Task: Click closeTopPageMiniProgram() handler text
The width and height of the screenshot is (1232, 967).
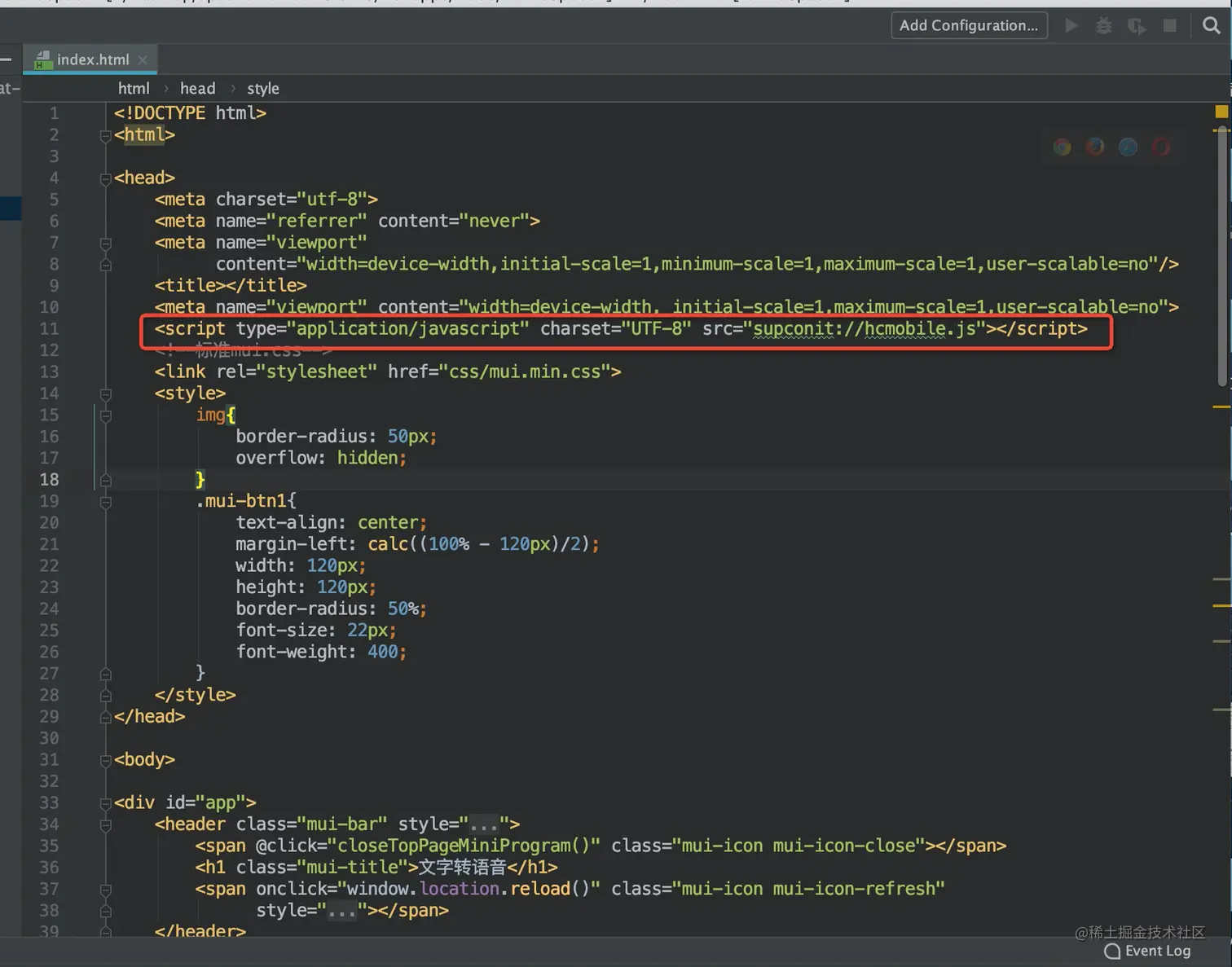Action: [x=464, y=846]
